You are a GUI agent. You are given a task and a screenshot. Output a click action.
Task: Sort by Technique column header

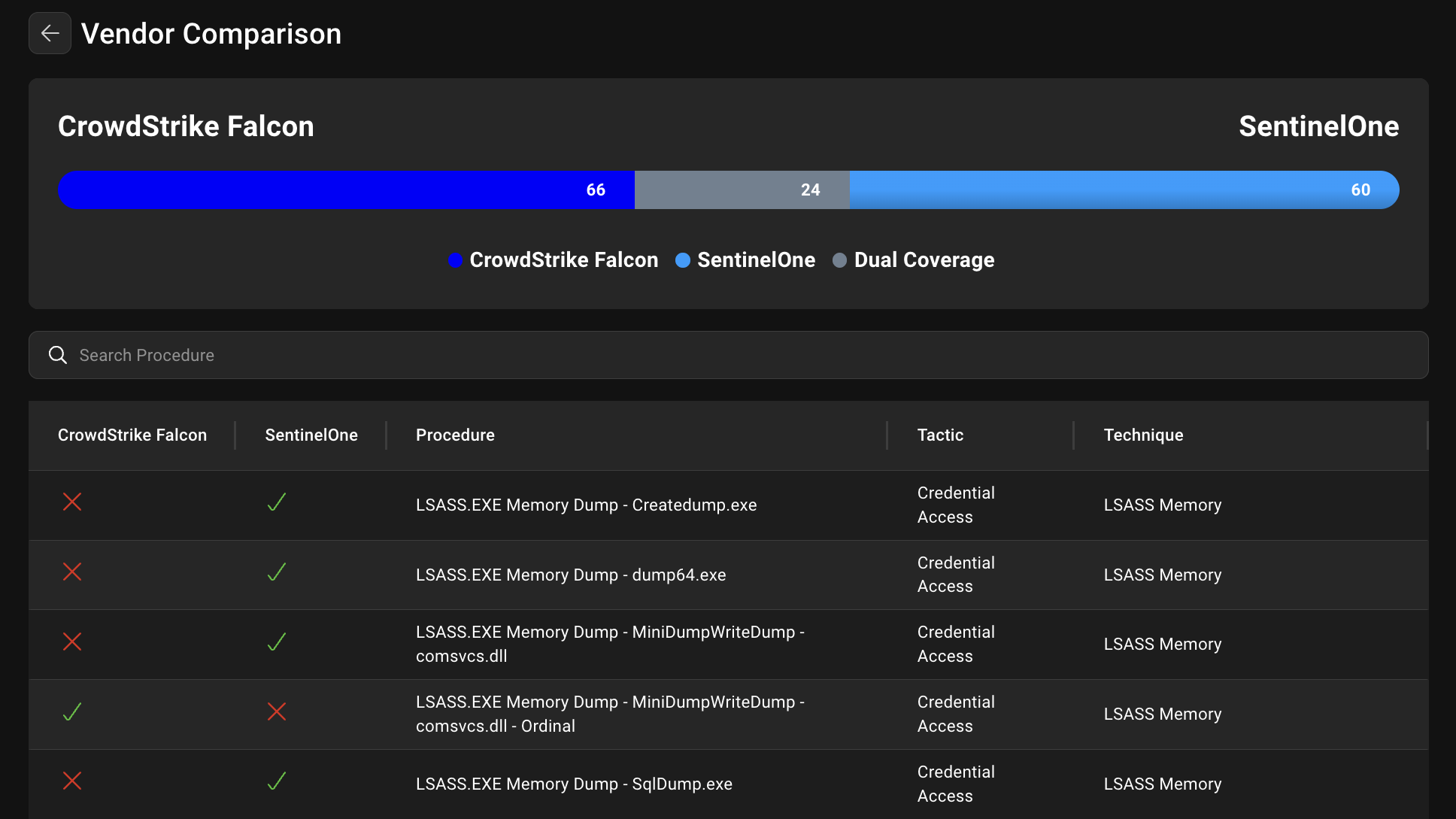[x=1143, y=435]
